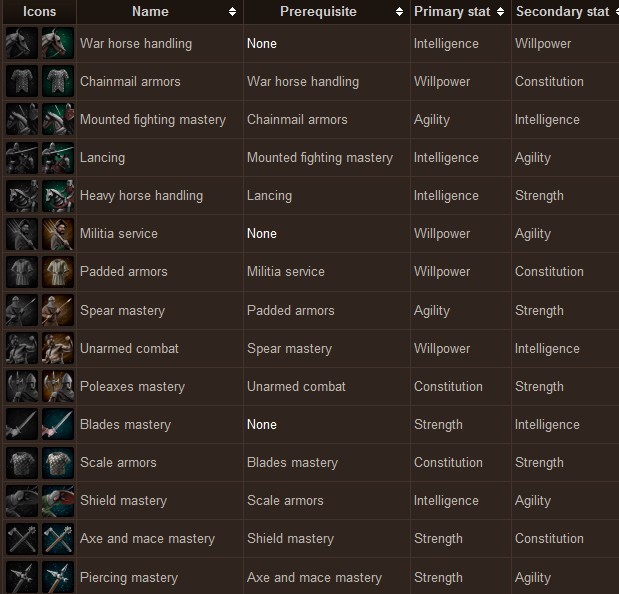
Task: Open the Mounted fighting mastery skill name
Action: point(153,119)
